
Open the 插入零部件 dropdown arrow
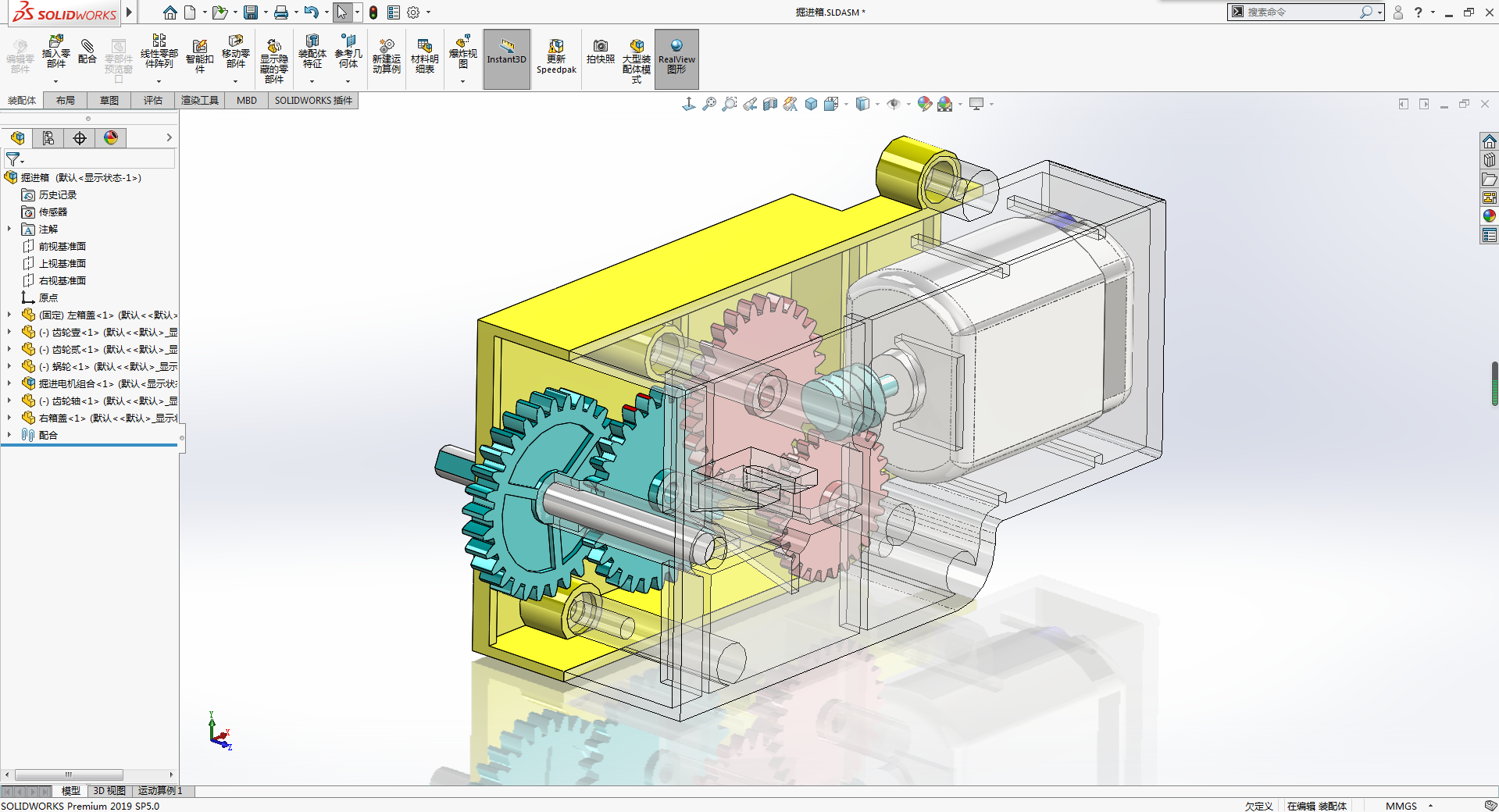(55, 81)
